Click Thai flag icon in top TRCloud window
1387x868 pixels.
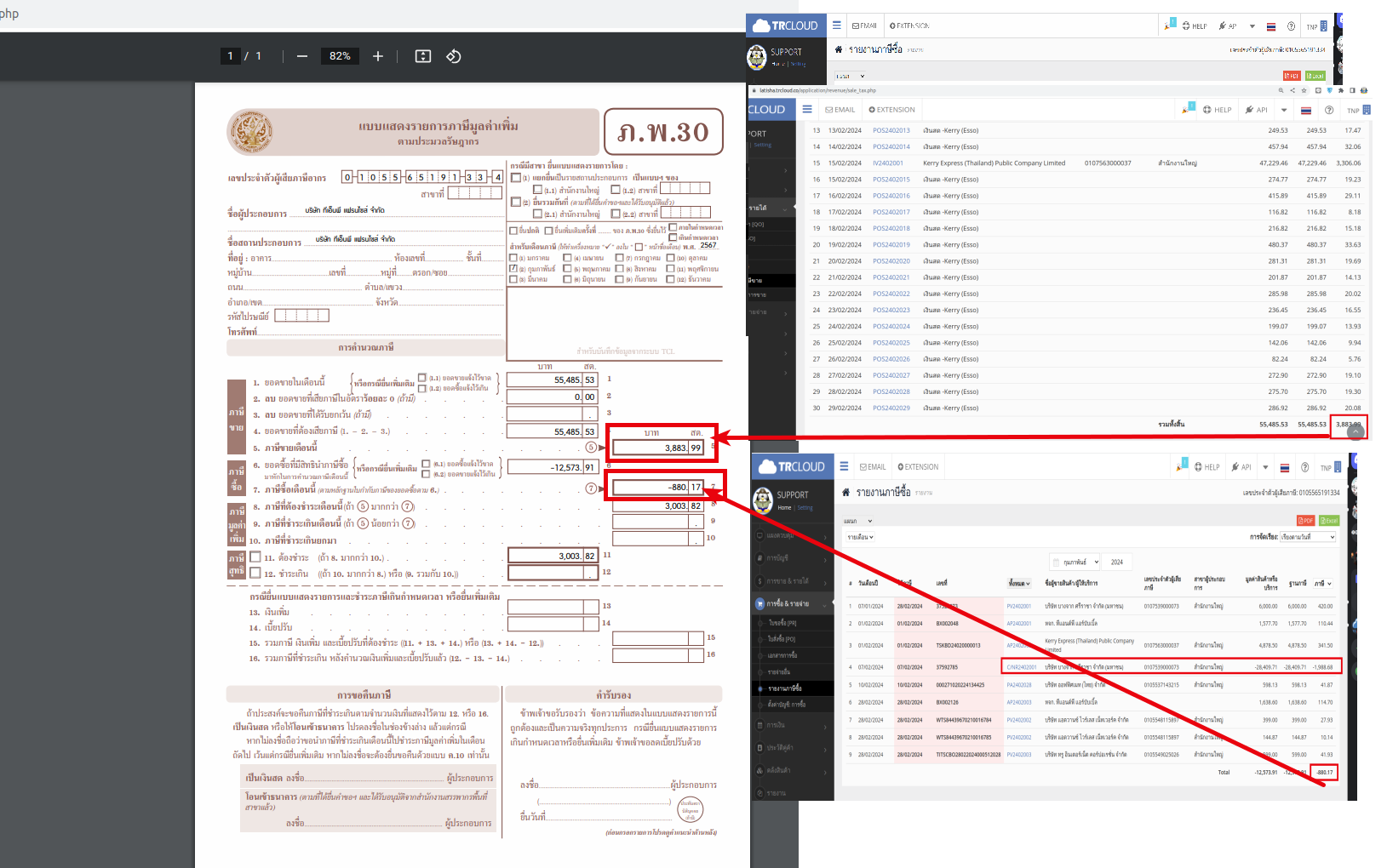pyautogui.click(x=1271, y=26)
